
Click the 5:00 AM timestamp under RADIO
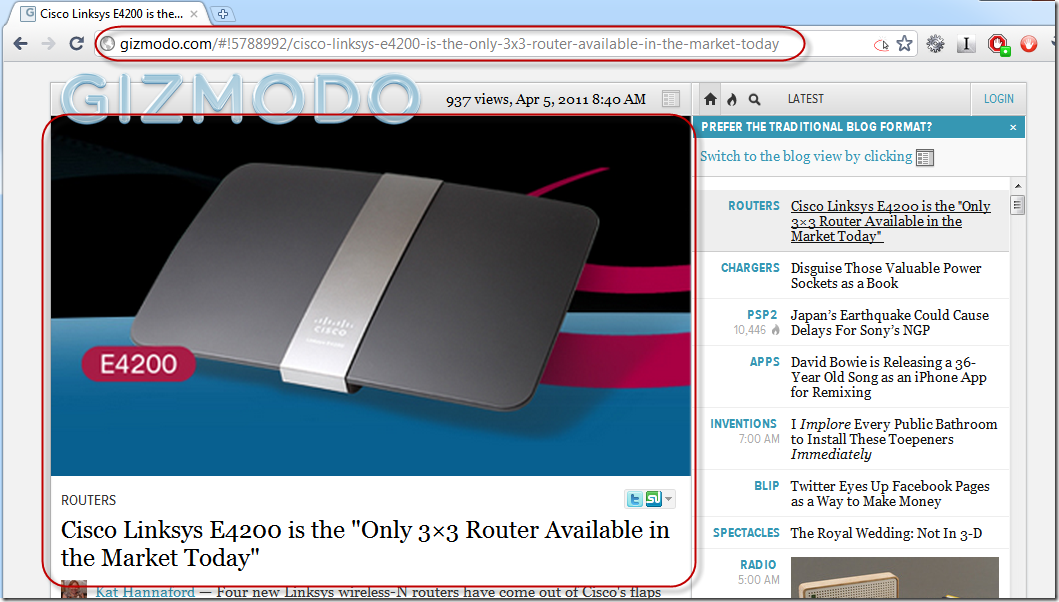[x=759, y=580]
